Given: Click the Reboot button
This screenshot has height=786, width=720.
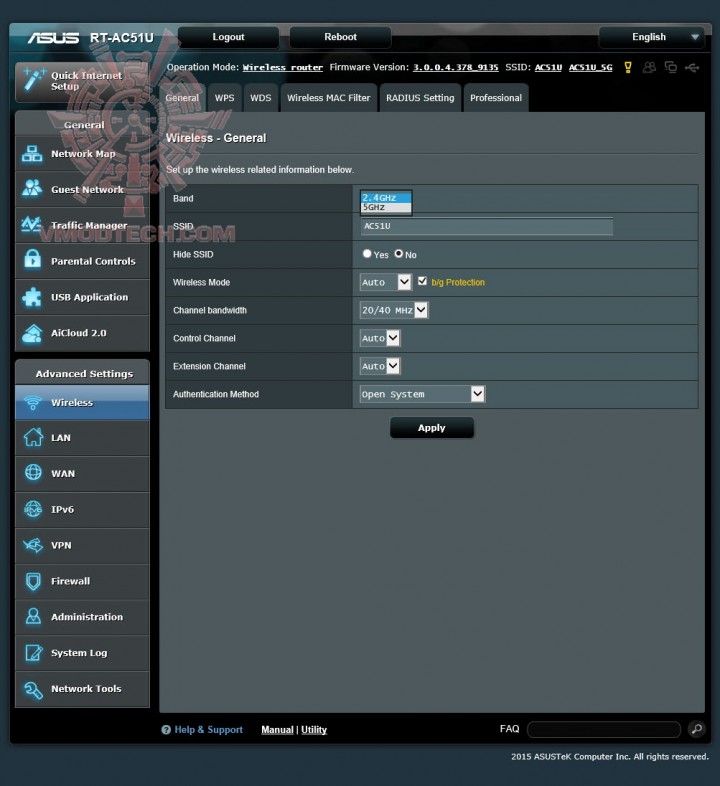Looking at the screenshot, I should pyautogui.click(x=340, y=37).
